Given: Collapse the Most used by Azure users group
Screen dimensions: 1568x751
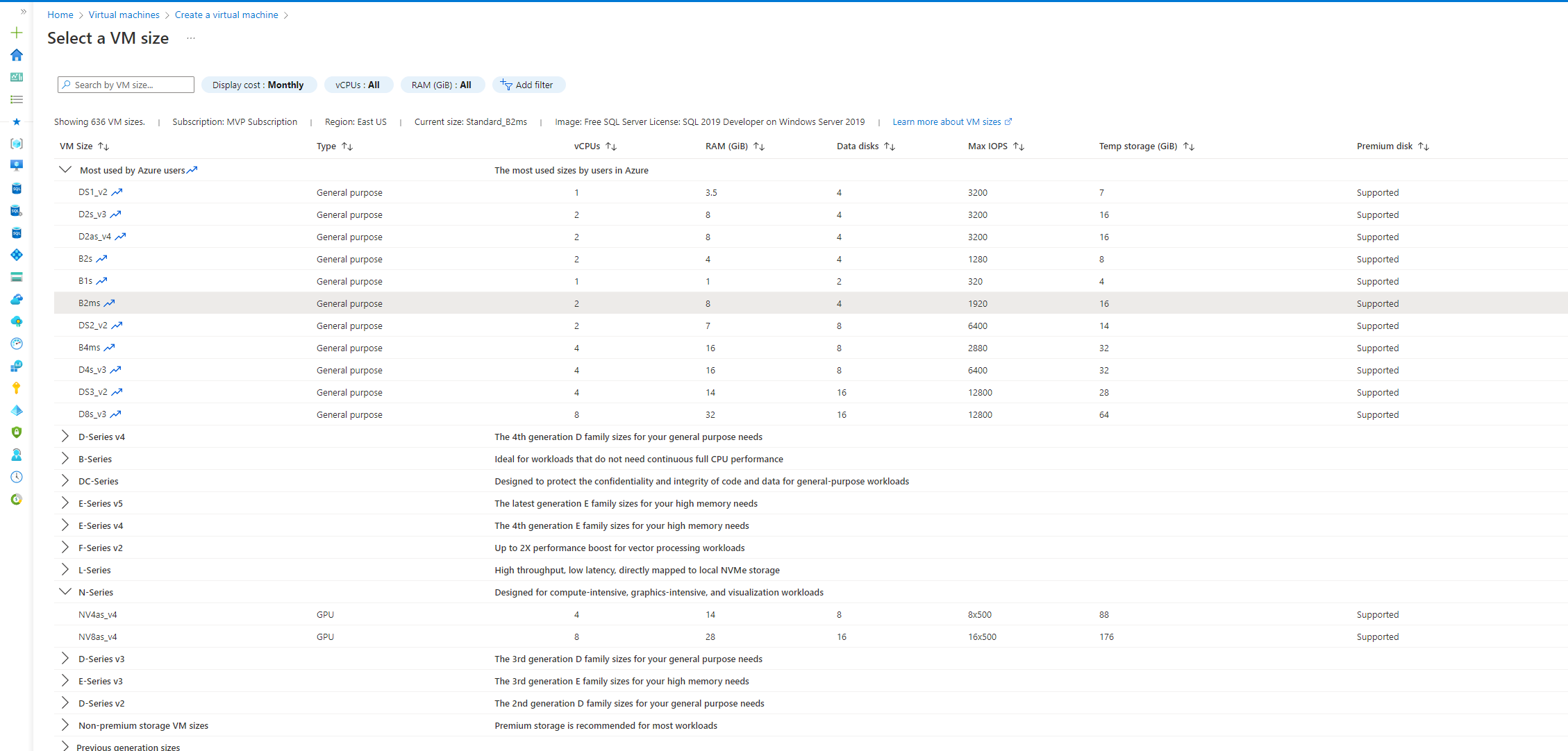Looking at the screenshot, I should (65, 169).
